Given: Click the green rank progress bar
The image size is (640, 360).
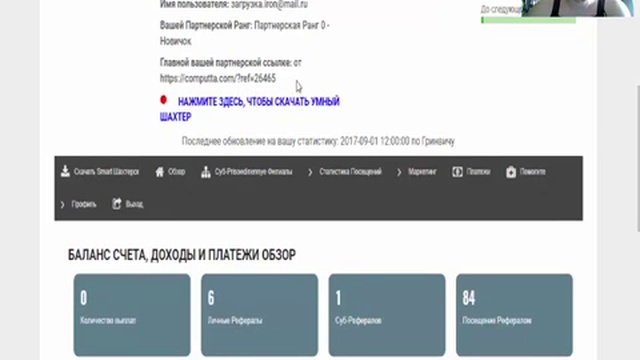Looking at the screenshot, I should point(529,20).
